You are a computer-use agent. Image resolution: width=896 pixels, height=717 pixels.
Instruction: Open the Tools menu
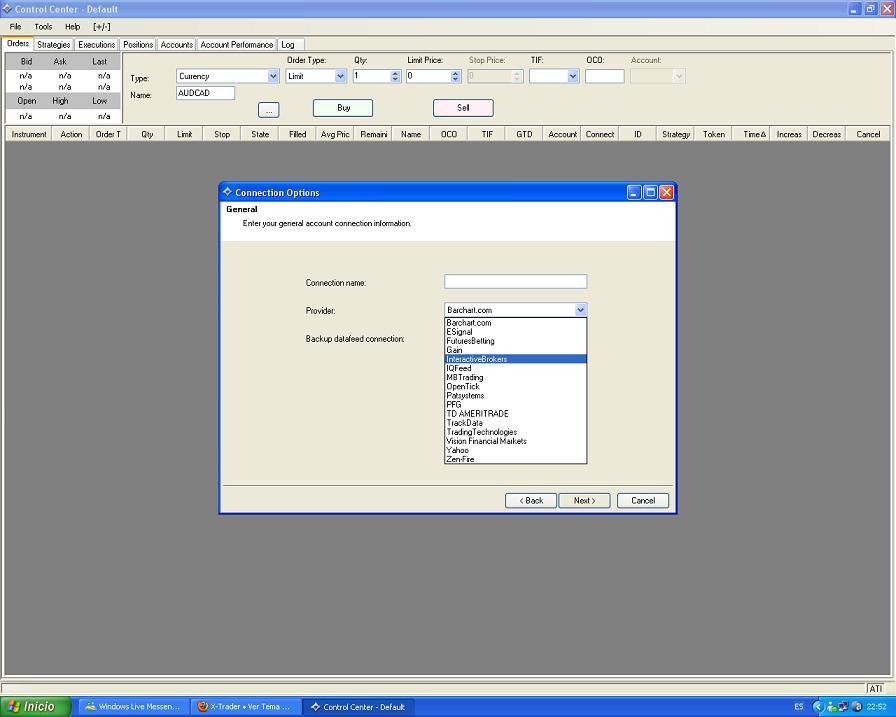[x=43, y=27]
